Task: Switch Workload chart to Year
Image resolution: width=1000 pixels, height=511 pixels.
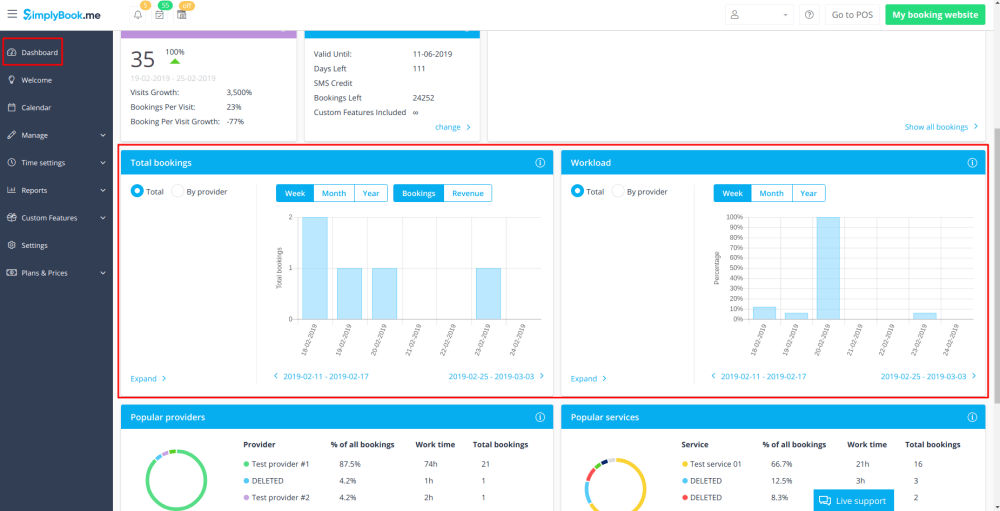Action: coord(809,193)
